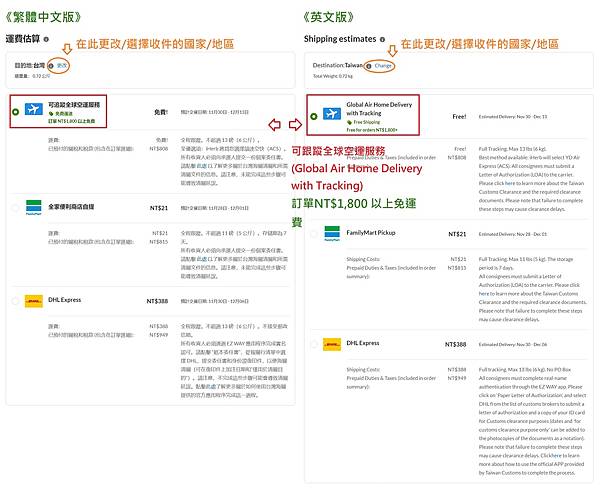Screen dimensions: 600x491
Task: Select FamilyMart Pickup radio in English panel
Action: (x=314, y=233)
